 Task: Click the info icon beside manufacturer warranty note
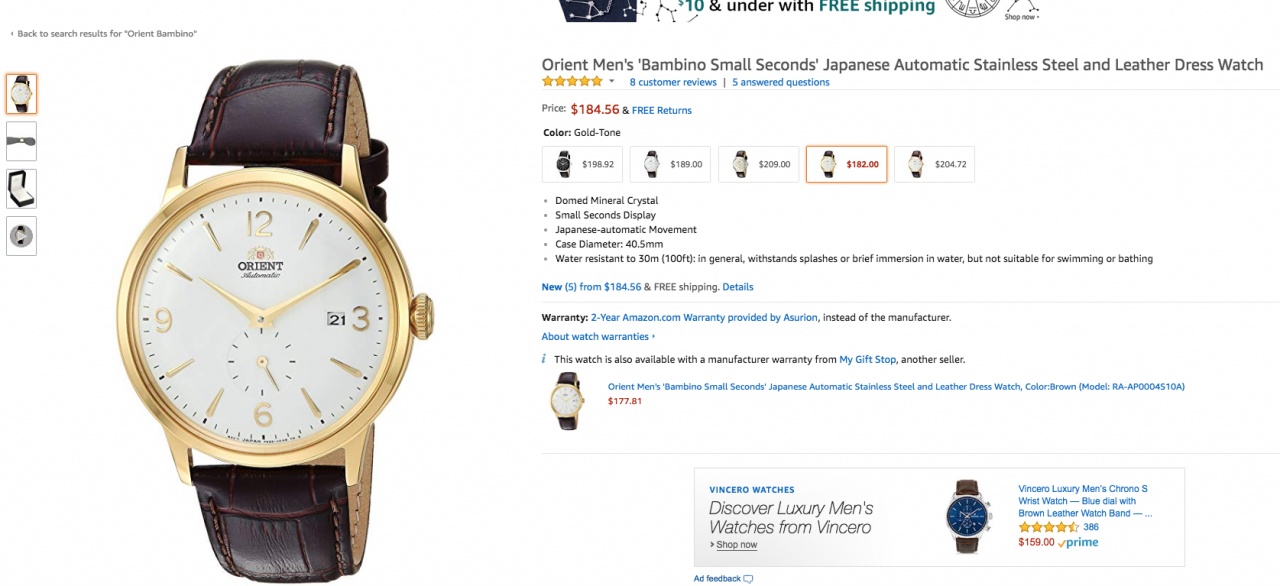pos(544,359)
